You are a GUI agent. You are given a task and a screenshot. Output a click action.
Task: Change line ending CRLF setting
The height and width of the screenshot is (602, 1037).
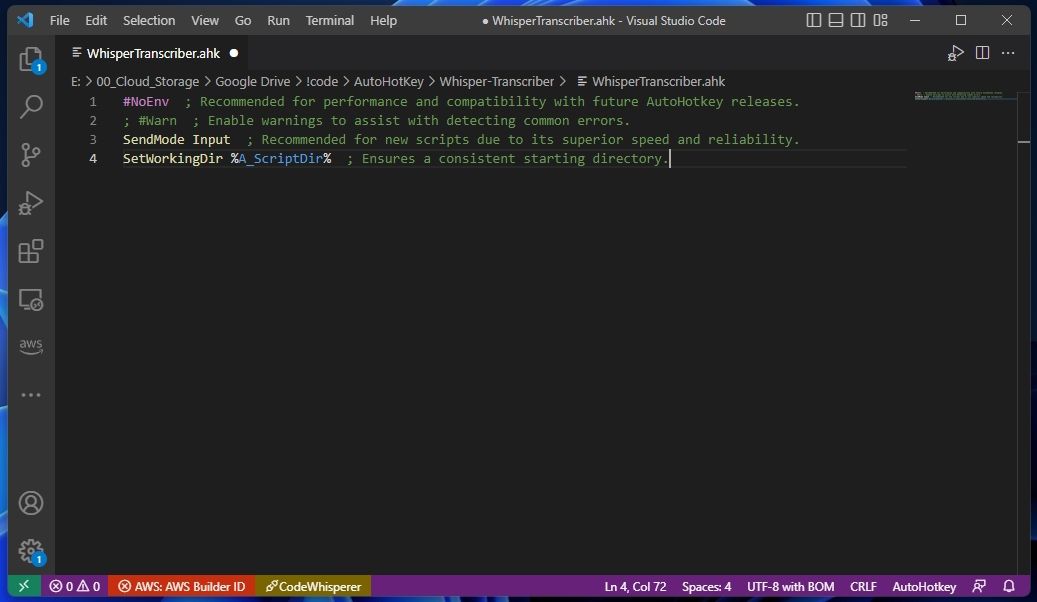coord(862,587)
